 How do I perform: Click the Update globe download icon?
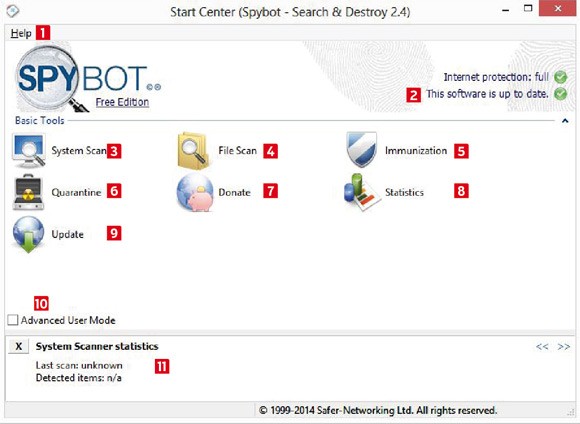28,235
